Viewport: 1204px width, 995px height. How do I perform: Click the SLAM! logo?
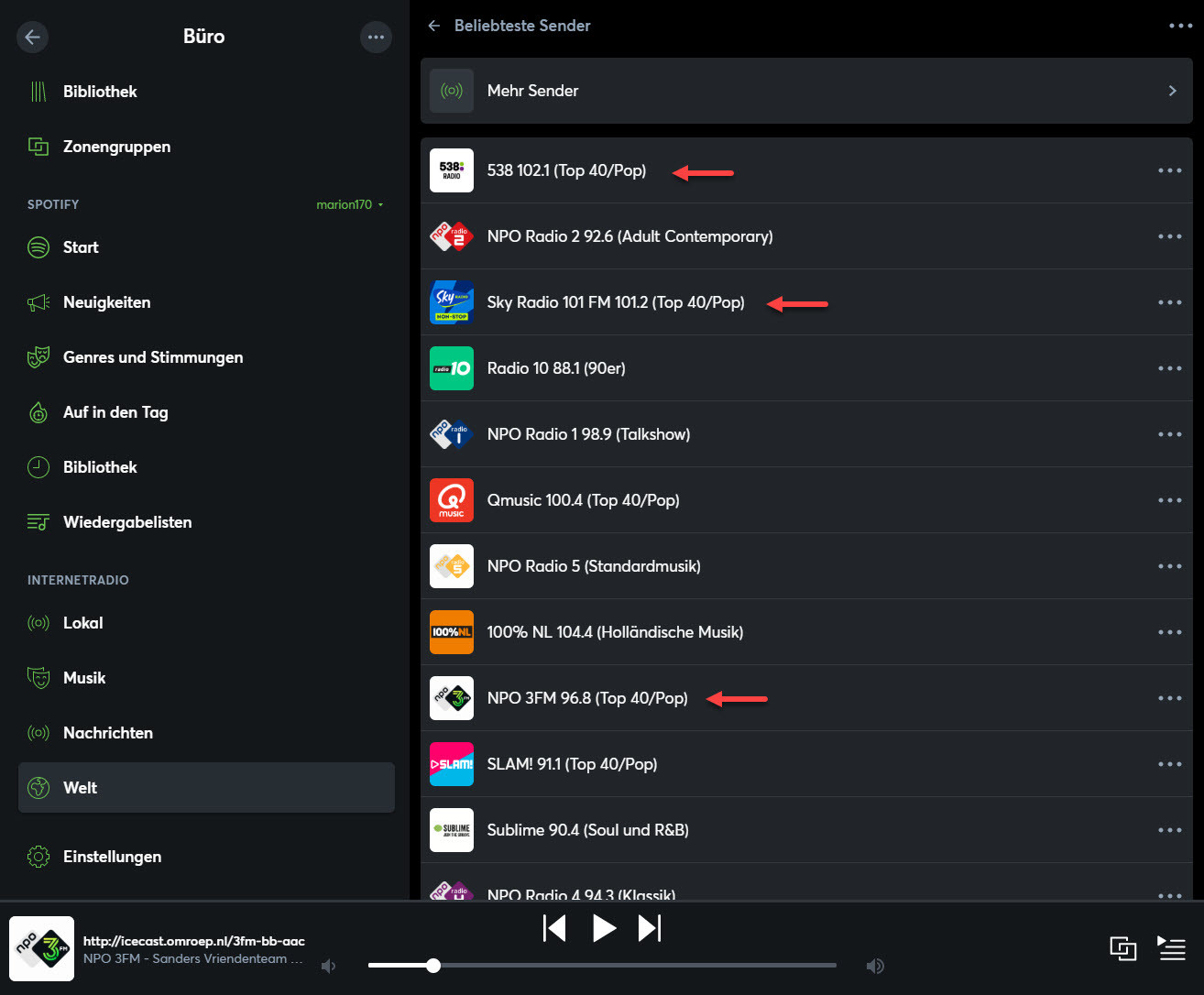coord(452,764)
